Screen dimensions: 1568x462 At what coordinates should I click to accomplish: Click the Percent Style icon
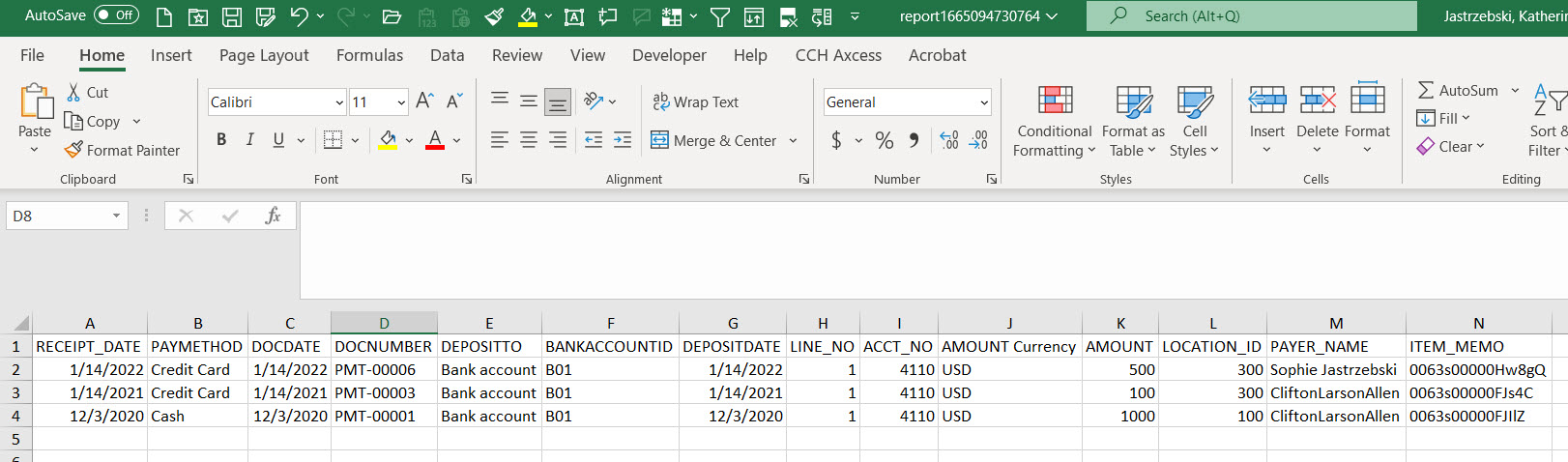coord(884,140)
